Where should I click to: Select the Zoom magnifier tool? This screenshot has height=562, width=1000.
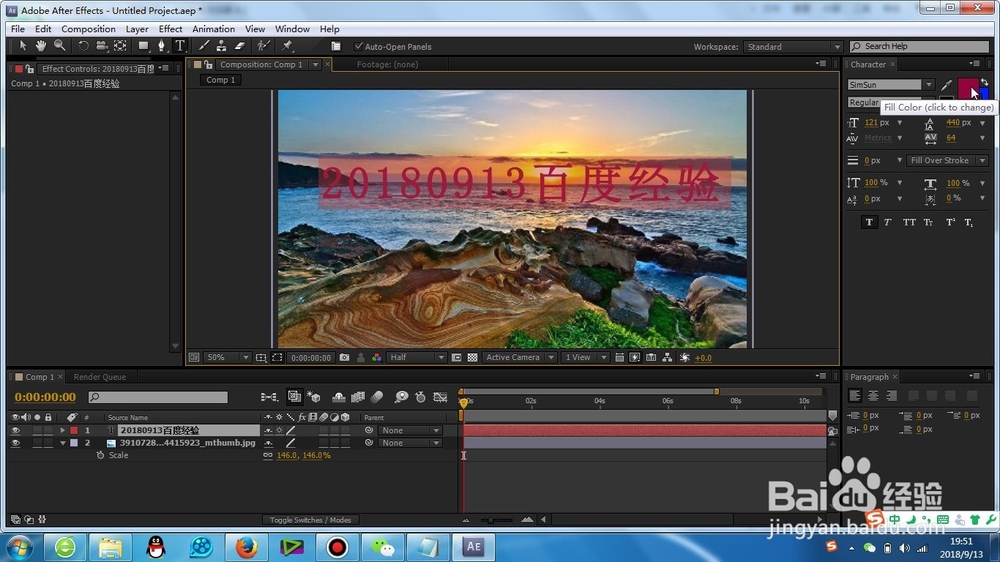coord(60,46)
